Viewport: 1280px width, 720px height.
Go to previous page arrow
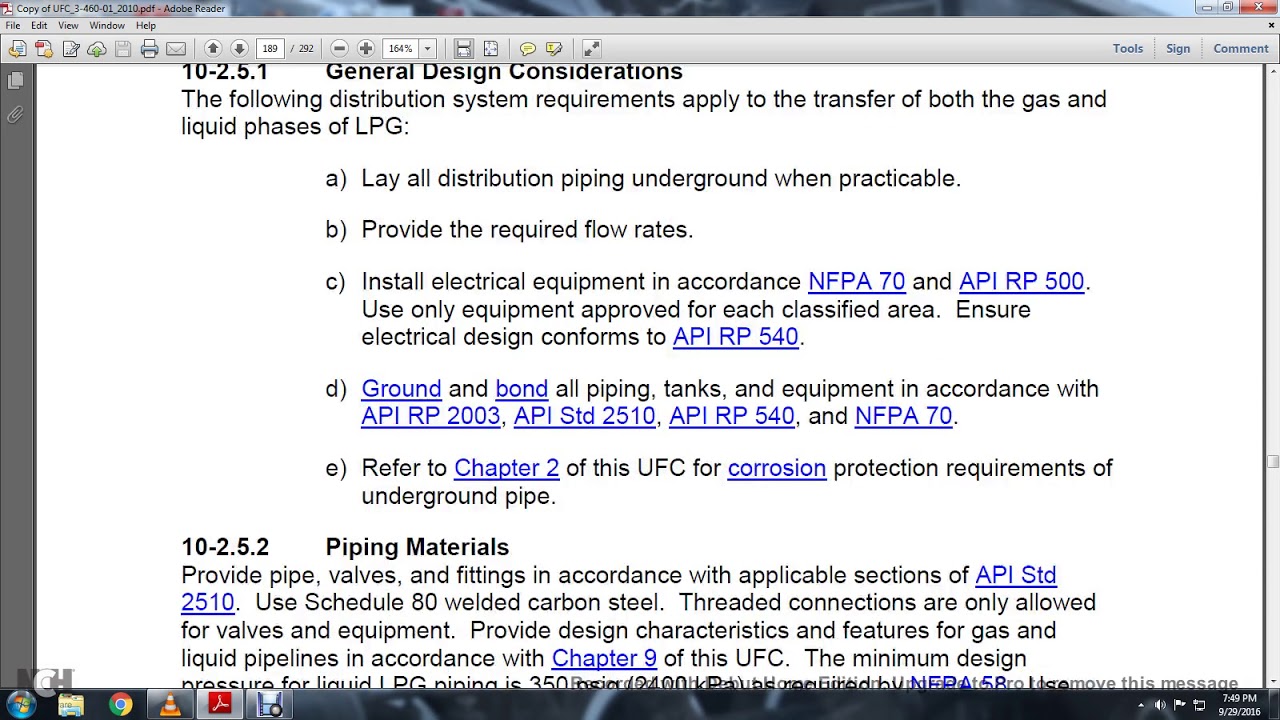(x=213, y=48)
